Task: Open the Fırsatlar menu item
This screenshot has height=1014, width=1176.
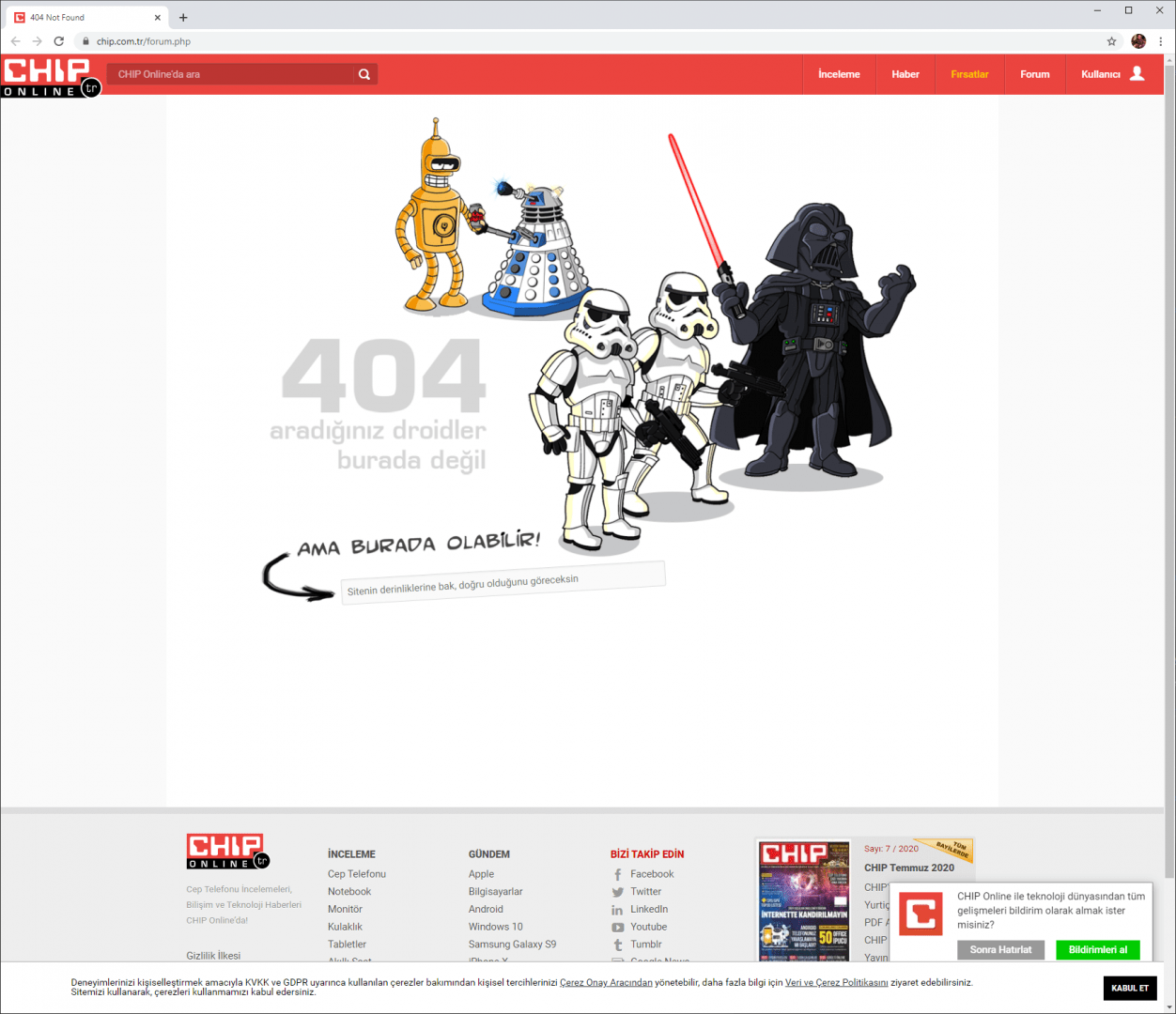Action: (x=969, y=74)
